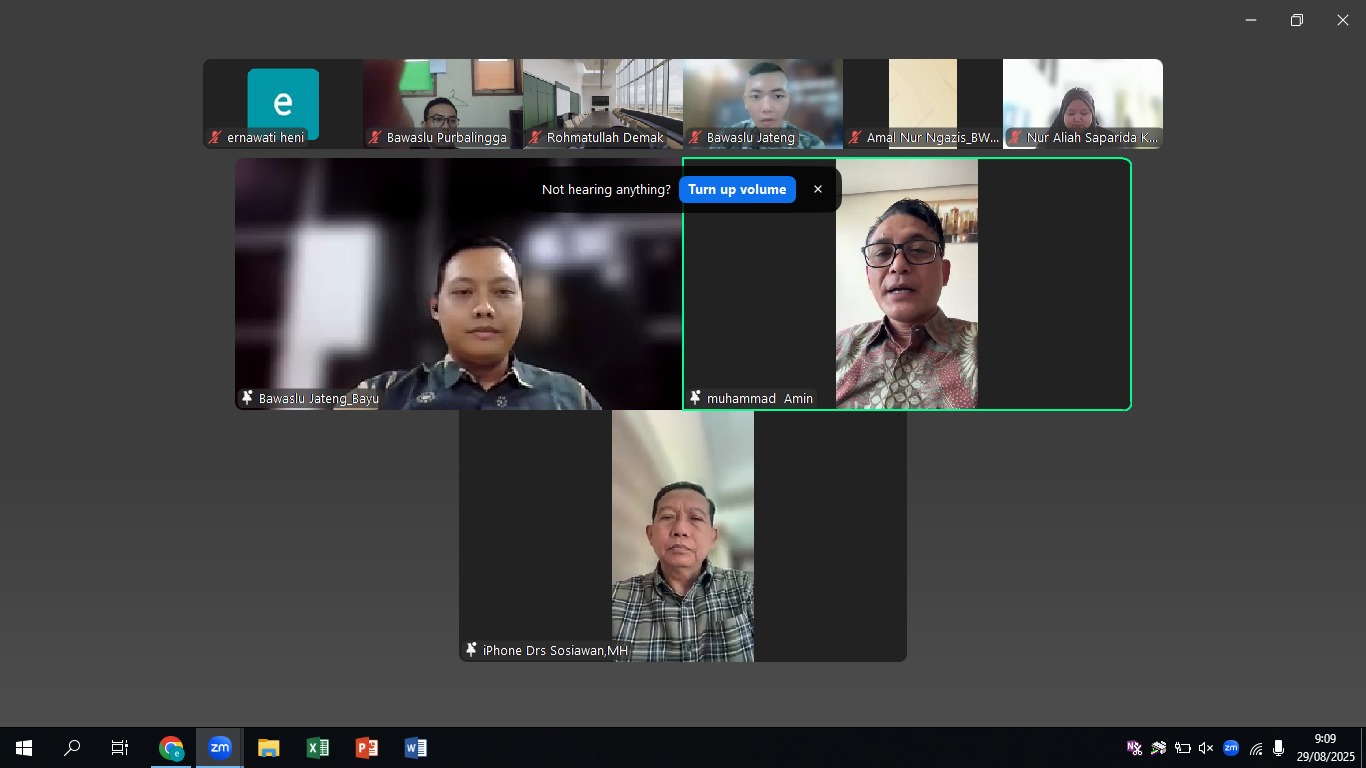Open the OneNote clipping tool in the tray

pyautogui.click(x=1134, y=747)
